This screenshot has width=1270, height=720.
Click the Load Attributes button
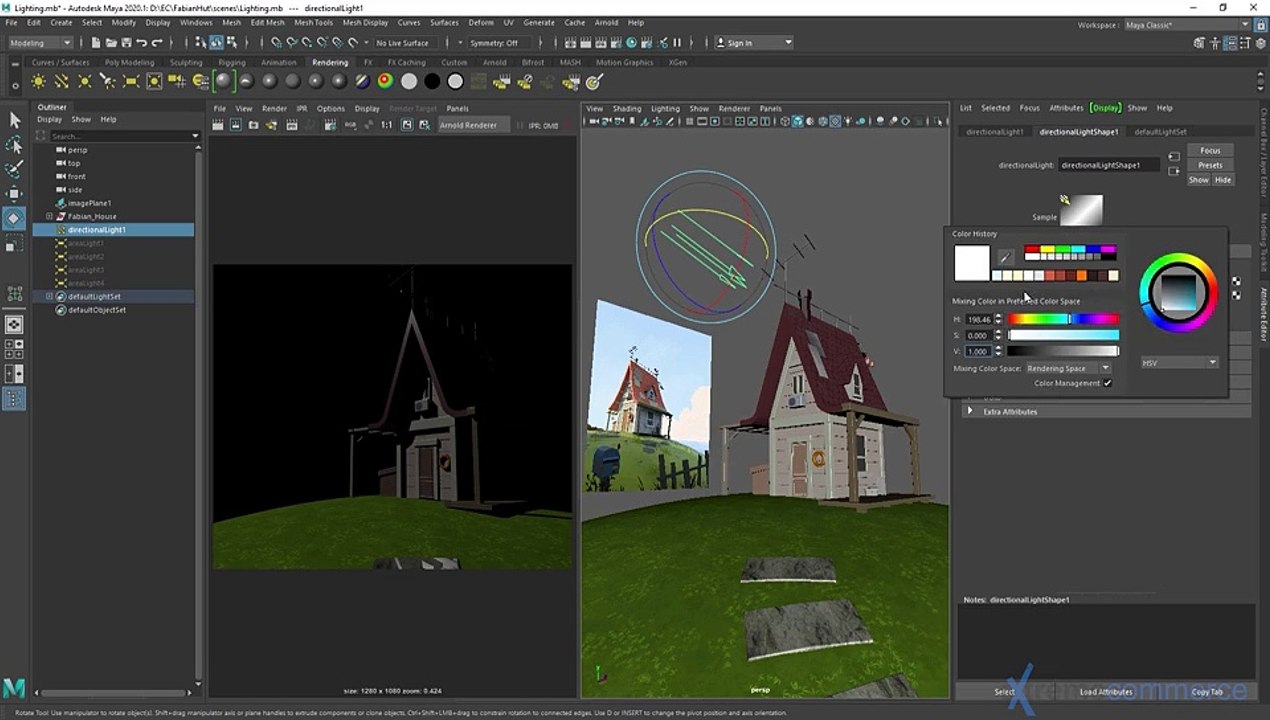(1105, 691)
